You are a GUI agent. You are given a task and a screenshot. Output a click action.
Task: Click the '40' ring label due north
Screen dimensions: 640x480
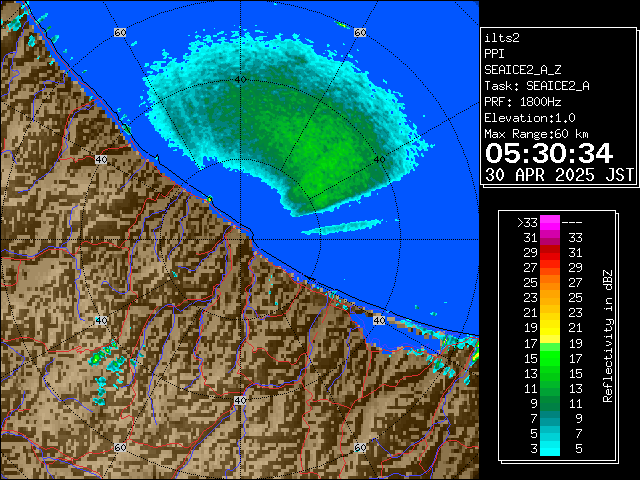click(x=240, y=80)
